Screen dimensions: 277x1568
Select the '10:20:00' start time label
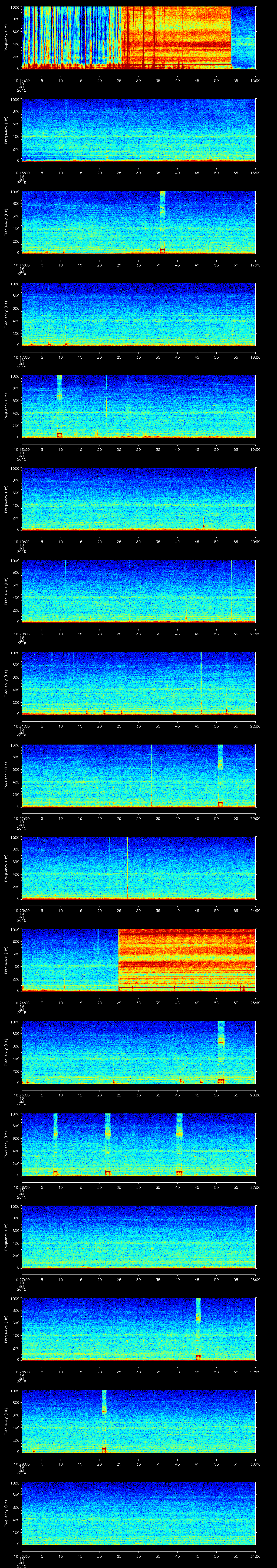[x=21, y=634]
